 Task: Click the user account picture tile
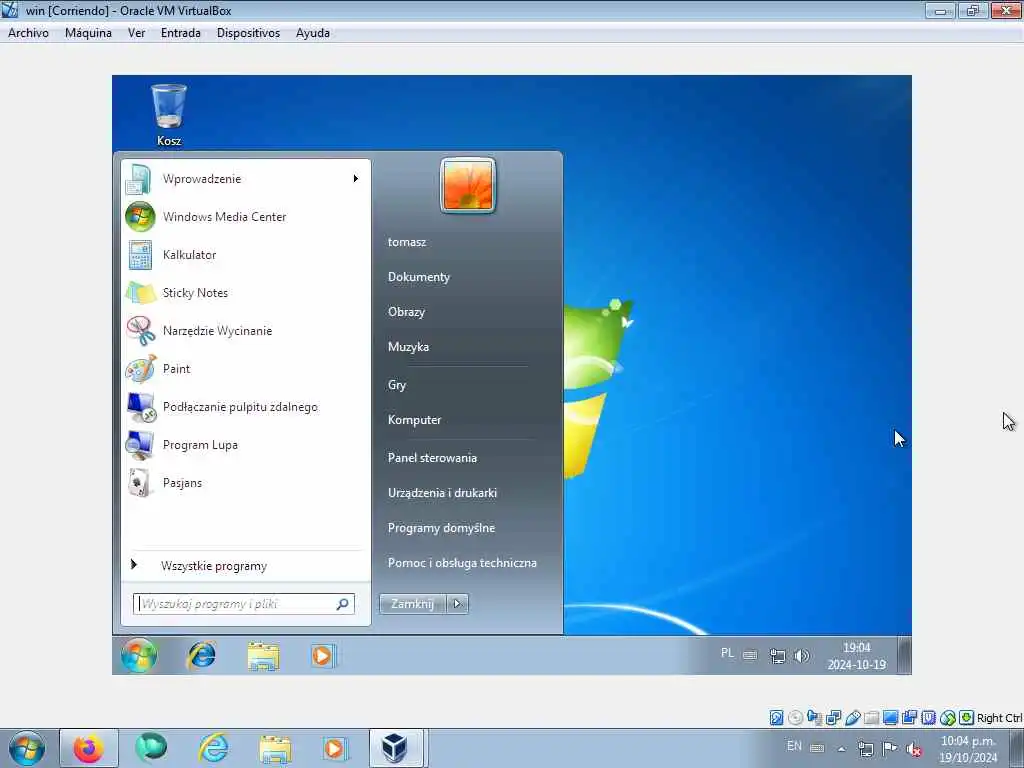point(468,185)
